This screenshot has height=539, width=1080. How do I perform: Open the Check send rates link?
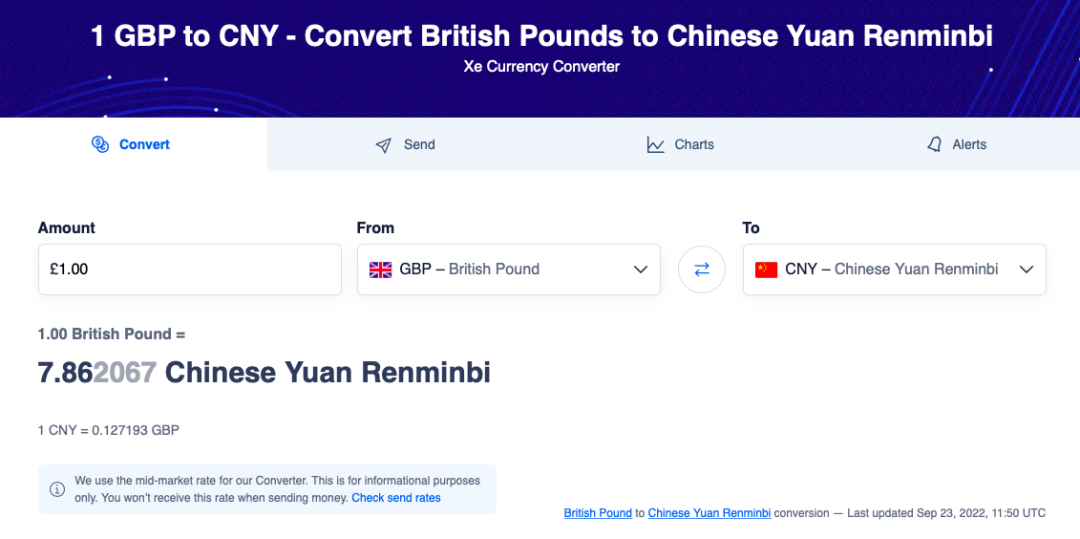click(396, 497)
